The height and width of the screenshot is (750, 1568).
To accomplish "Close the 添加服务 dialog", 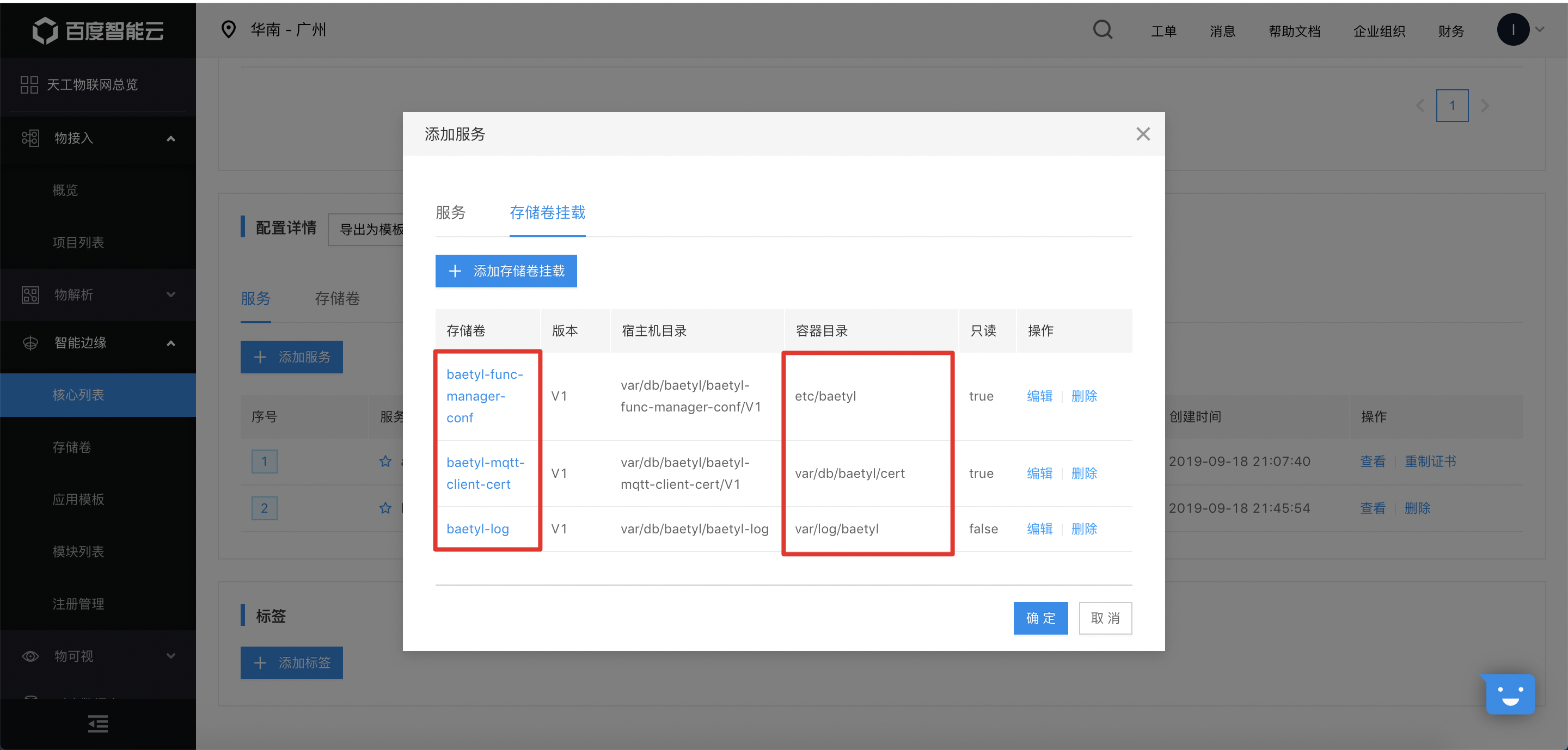I will [1143, 134].
